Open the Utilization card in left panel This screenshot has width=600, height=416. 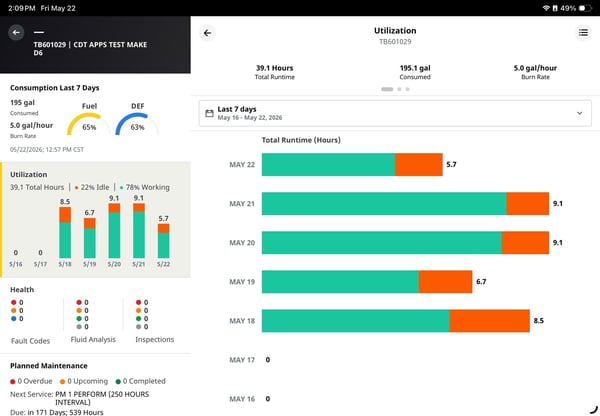click(96, 220)
